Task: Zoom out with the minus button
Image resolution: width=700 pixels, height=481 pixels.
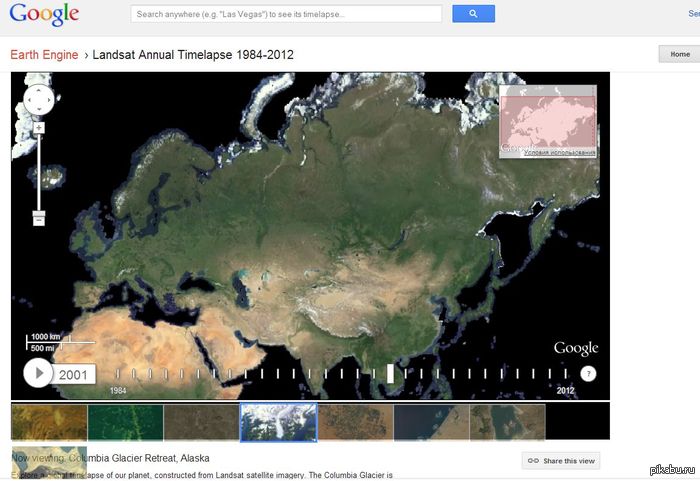Action: (39, 221)
